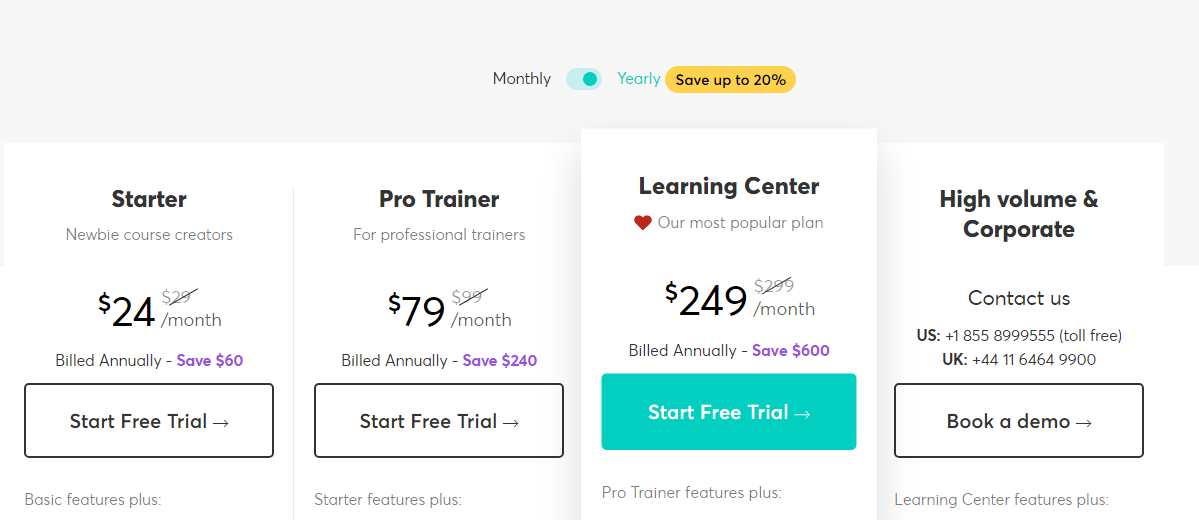Click the Starter plan heading
1199x520 pixels.
(149, 199)
